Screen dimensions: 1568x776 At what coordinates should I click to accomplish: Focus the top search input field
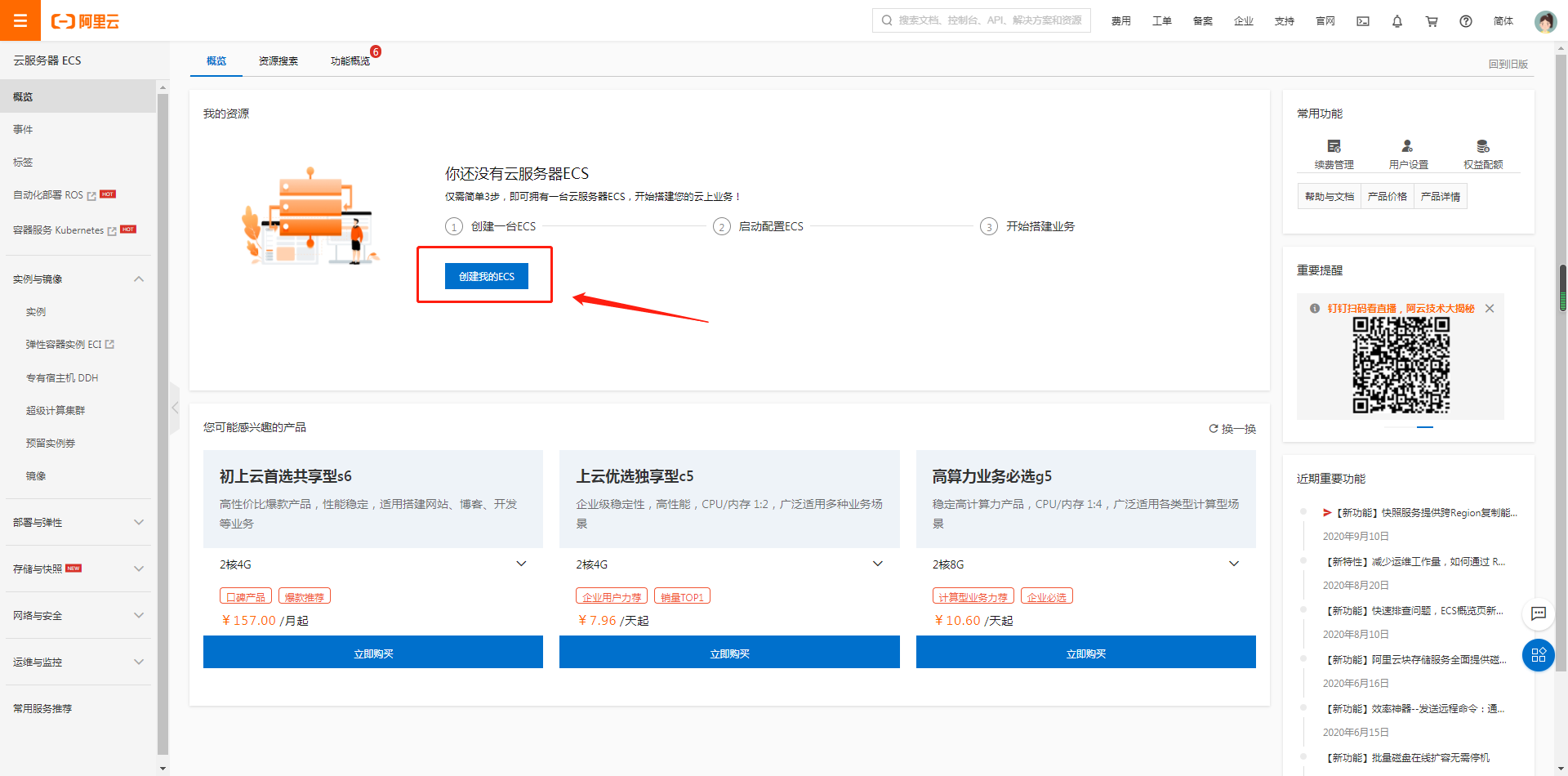click(982, 20)
